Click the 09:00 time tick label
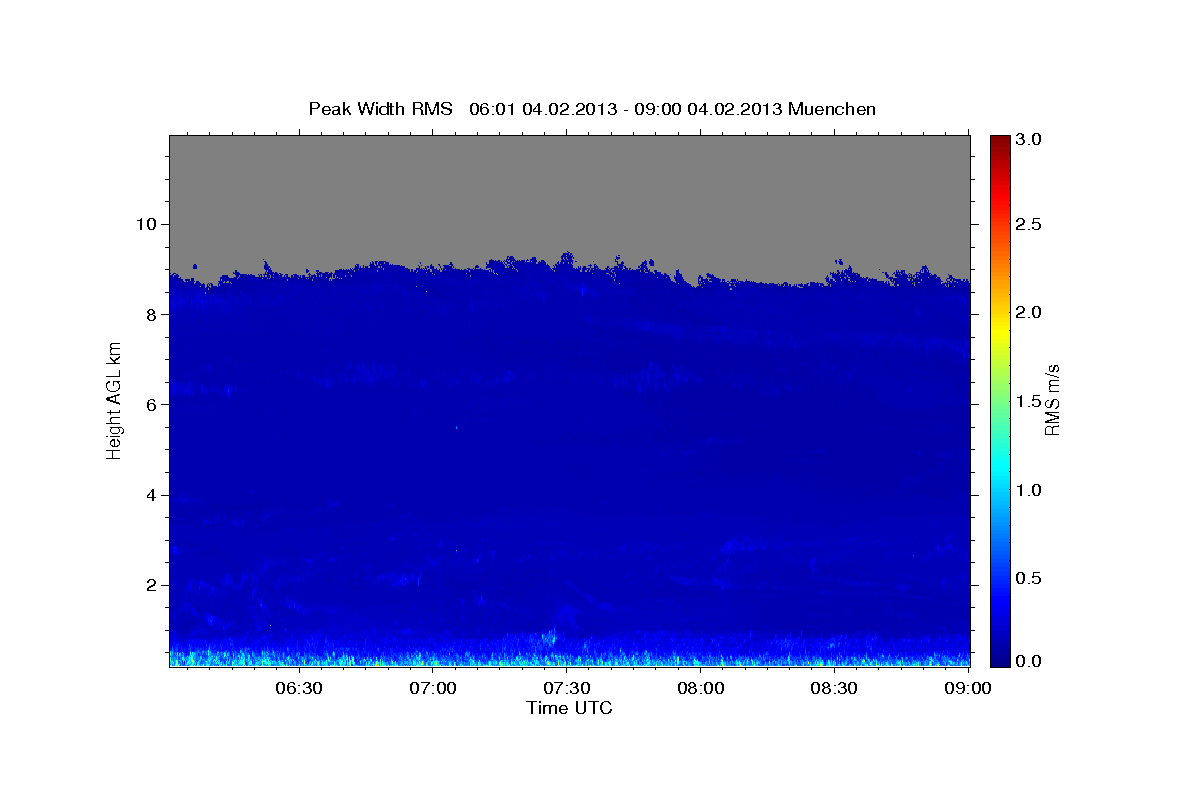 click(x=969, y=688)
